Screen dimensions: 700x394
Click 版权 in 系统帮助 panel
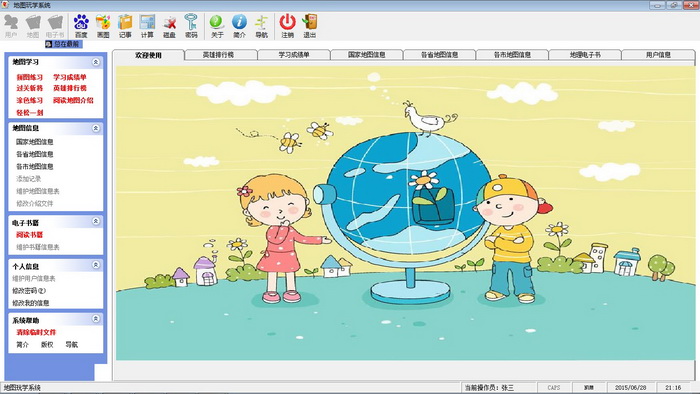point(47,345)
